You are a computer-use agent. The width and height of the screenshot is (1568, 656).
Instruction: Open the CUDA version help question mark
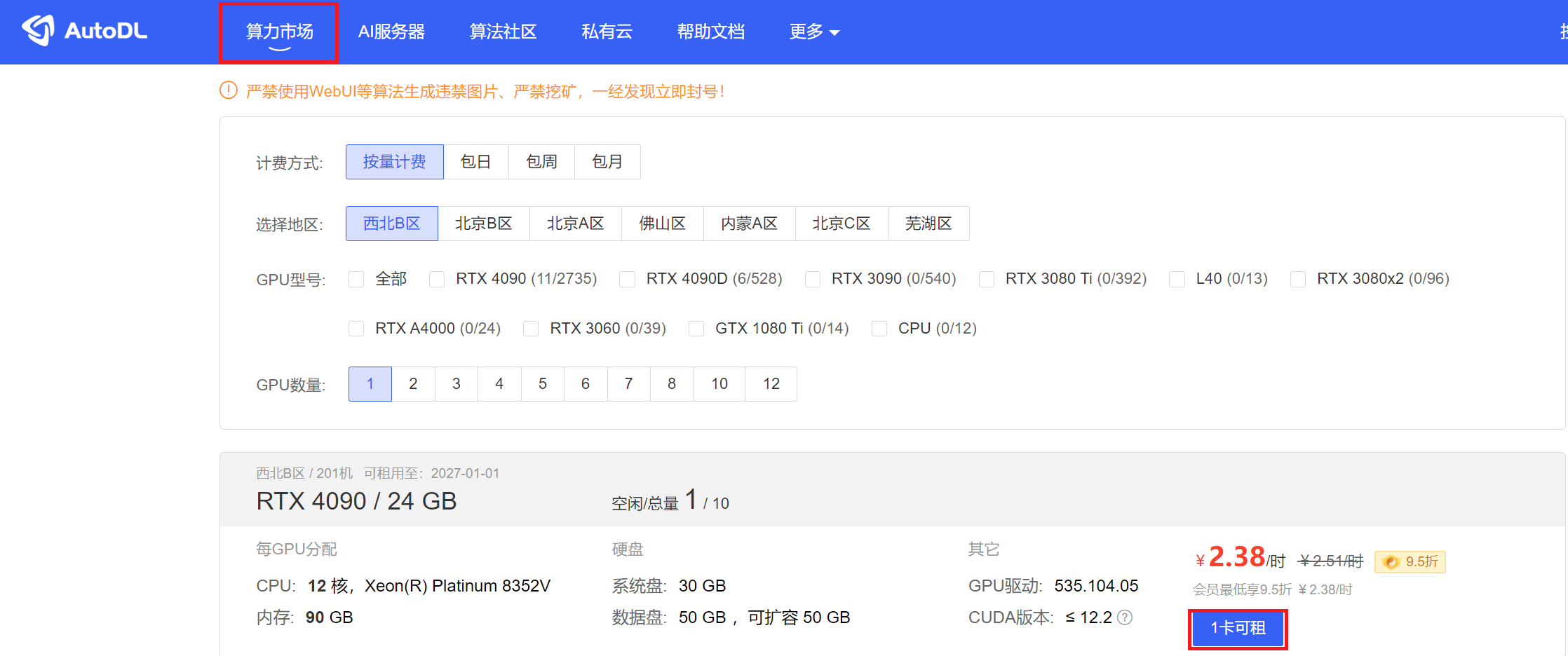(x=1125, y=617)
